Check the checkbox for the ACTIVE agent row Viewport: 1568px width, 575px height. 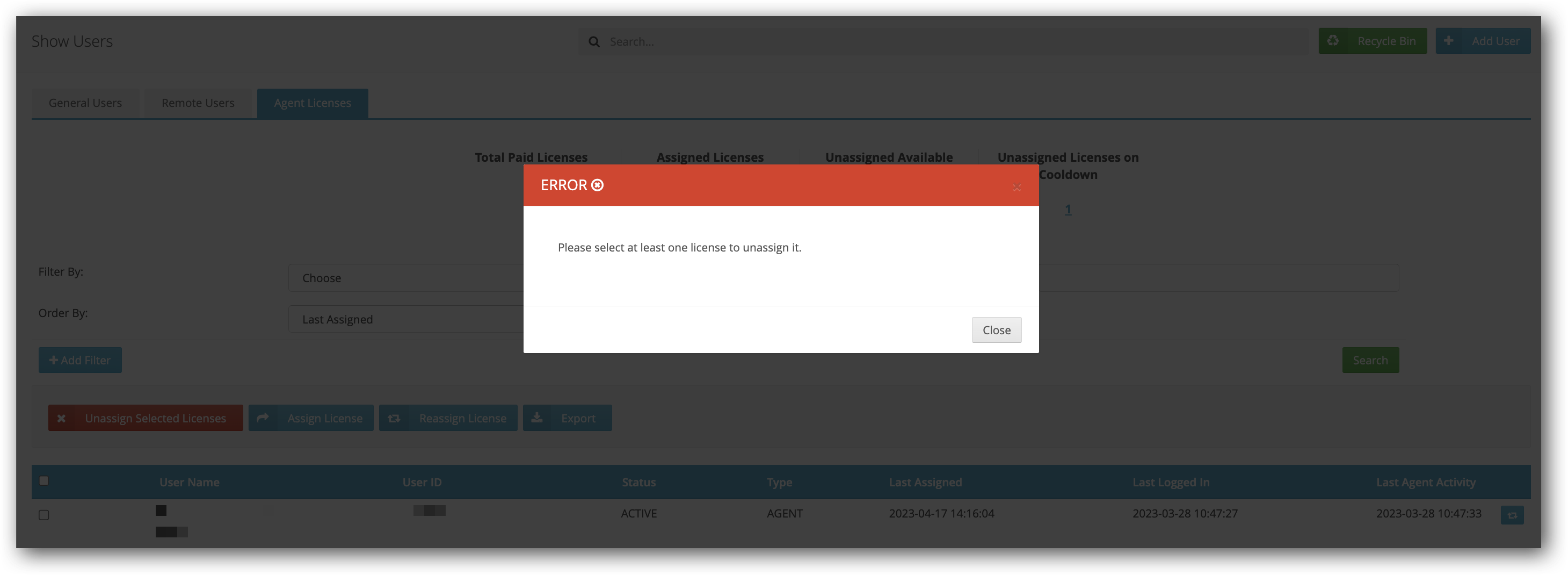tap(44, 515)
